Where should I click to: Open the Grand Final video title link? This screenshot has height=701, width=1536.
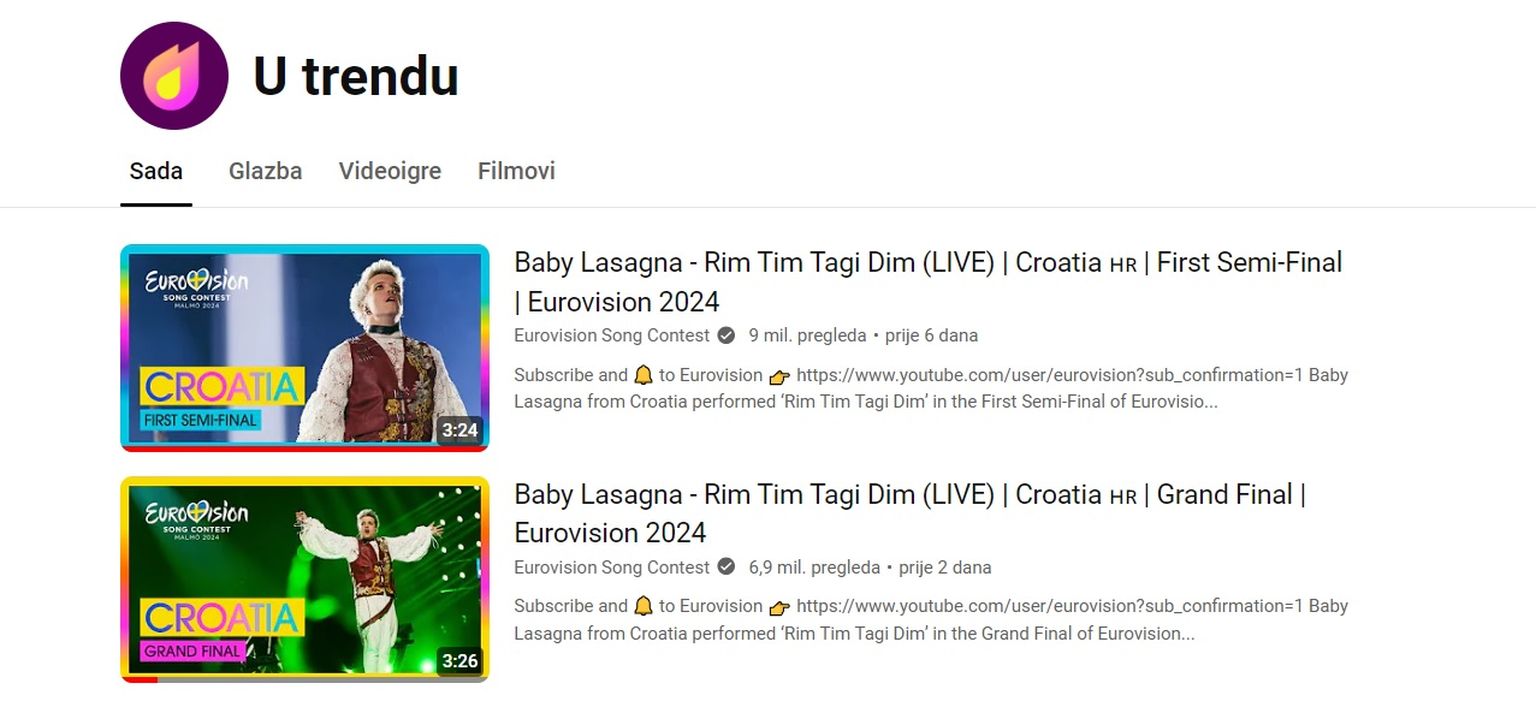pos(910,513)
